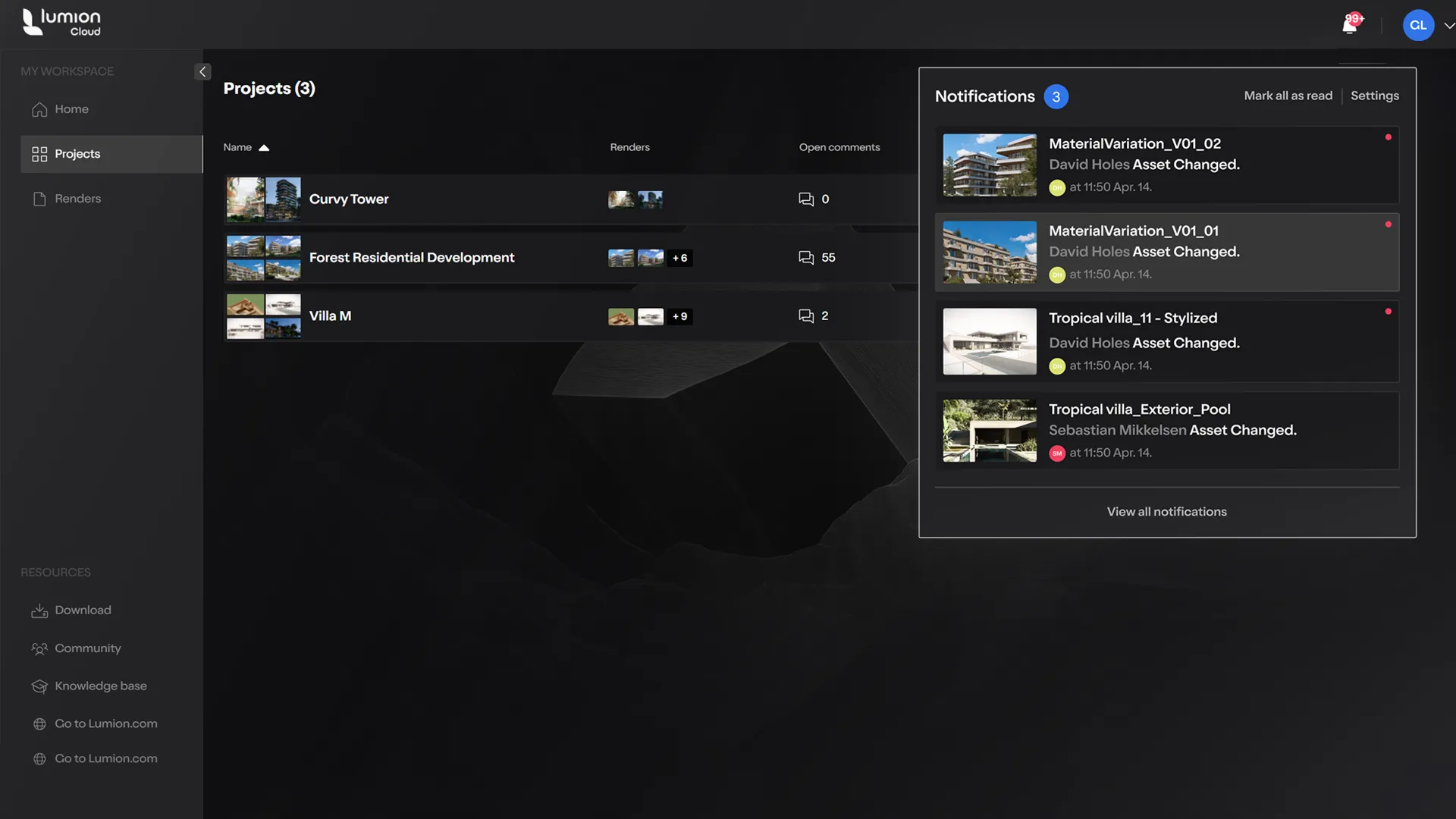The height and width of the screenshot is (819, 1456).
Task: Click Curvy Tower's open comments icon
Action: click(x=806, y=199)
